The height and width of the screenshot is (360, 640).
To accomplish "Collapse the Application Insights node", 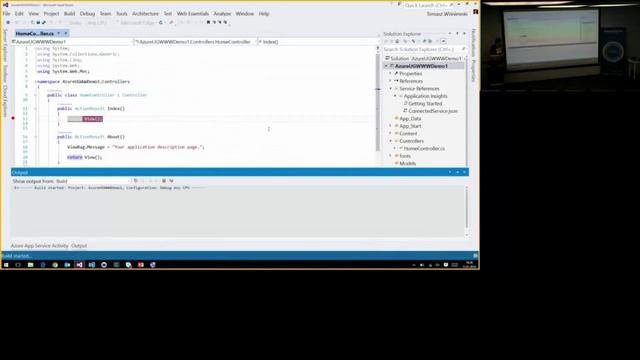I will (395, 96).
